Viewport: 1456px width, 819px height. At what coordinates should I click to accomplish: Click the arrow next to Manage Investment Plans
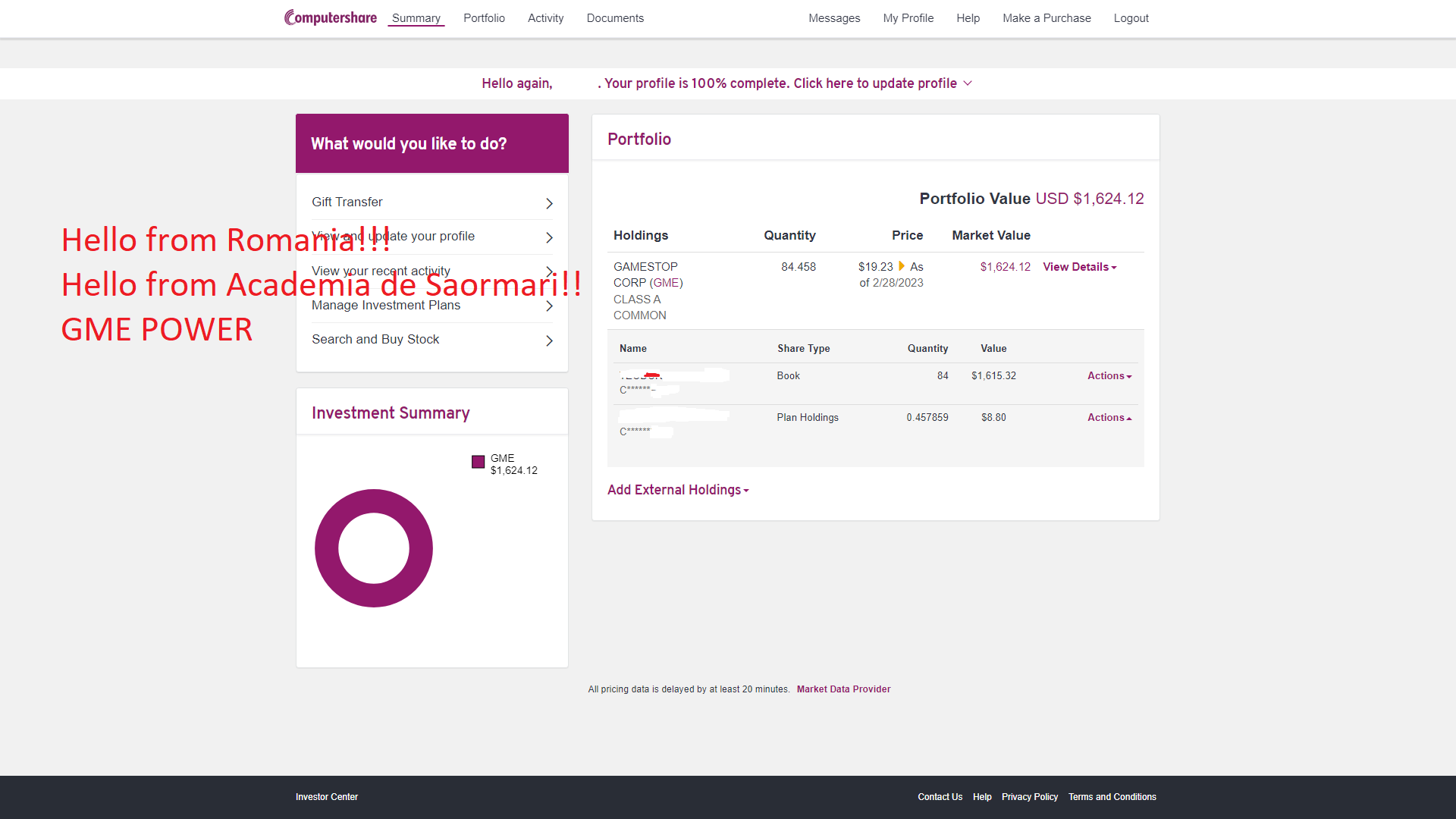(x=550, y=306)
